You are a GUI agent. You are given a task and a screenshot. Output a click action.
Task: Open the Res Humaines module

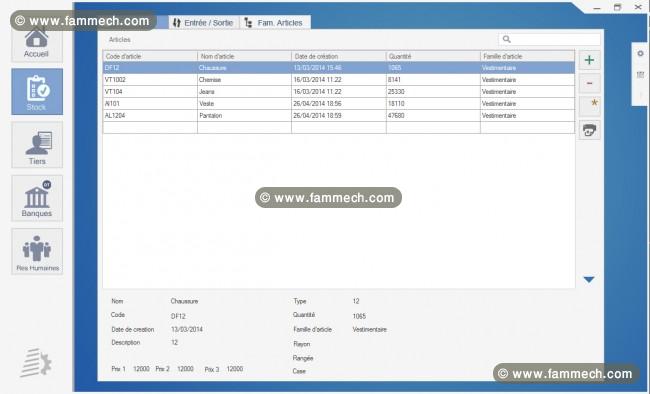point(37,251)
